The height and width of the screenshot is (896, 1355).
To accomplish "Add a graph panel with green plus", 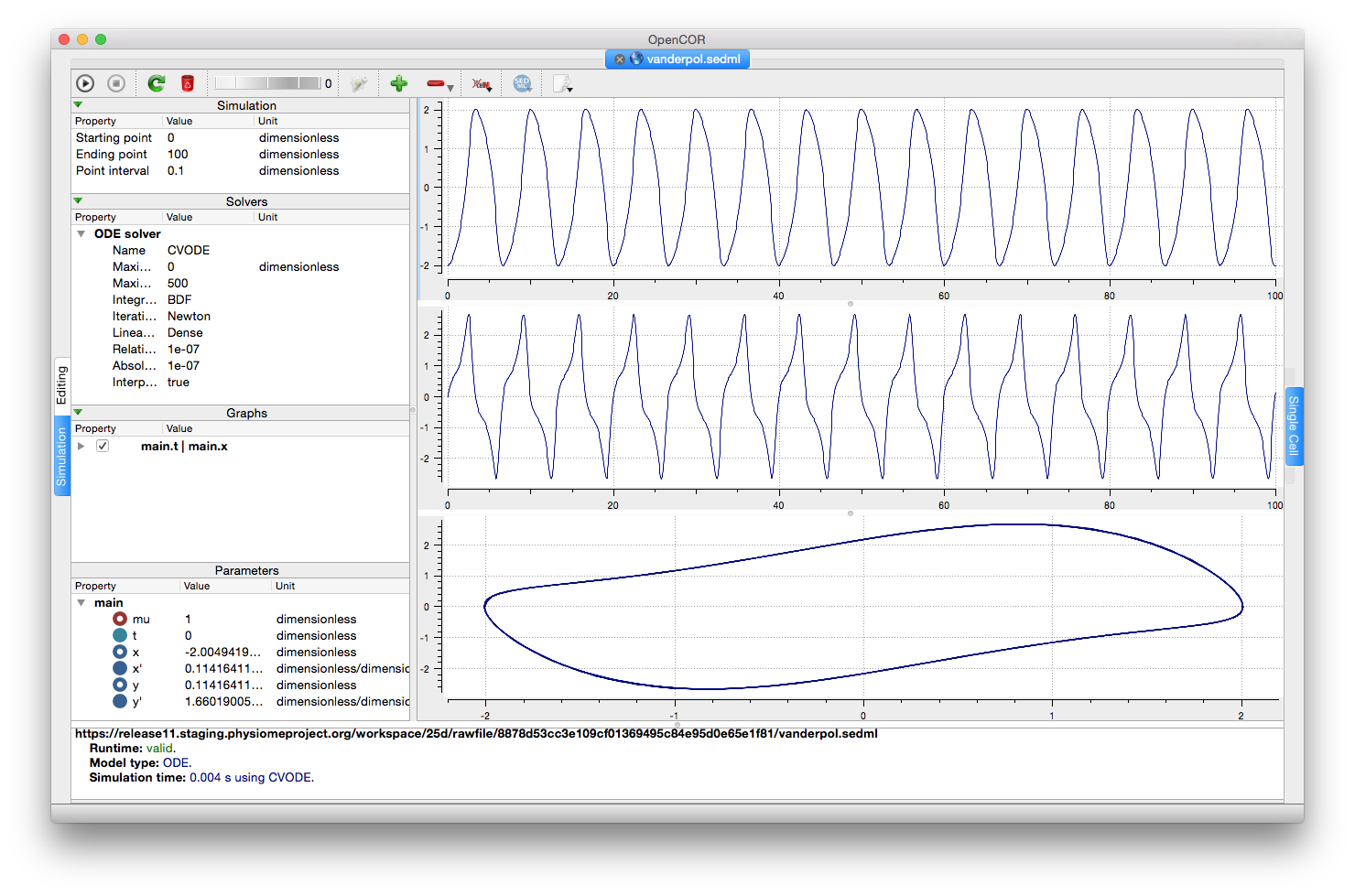I will tap(398, 83).
